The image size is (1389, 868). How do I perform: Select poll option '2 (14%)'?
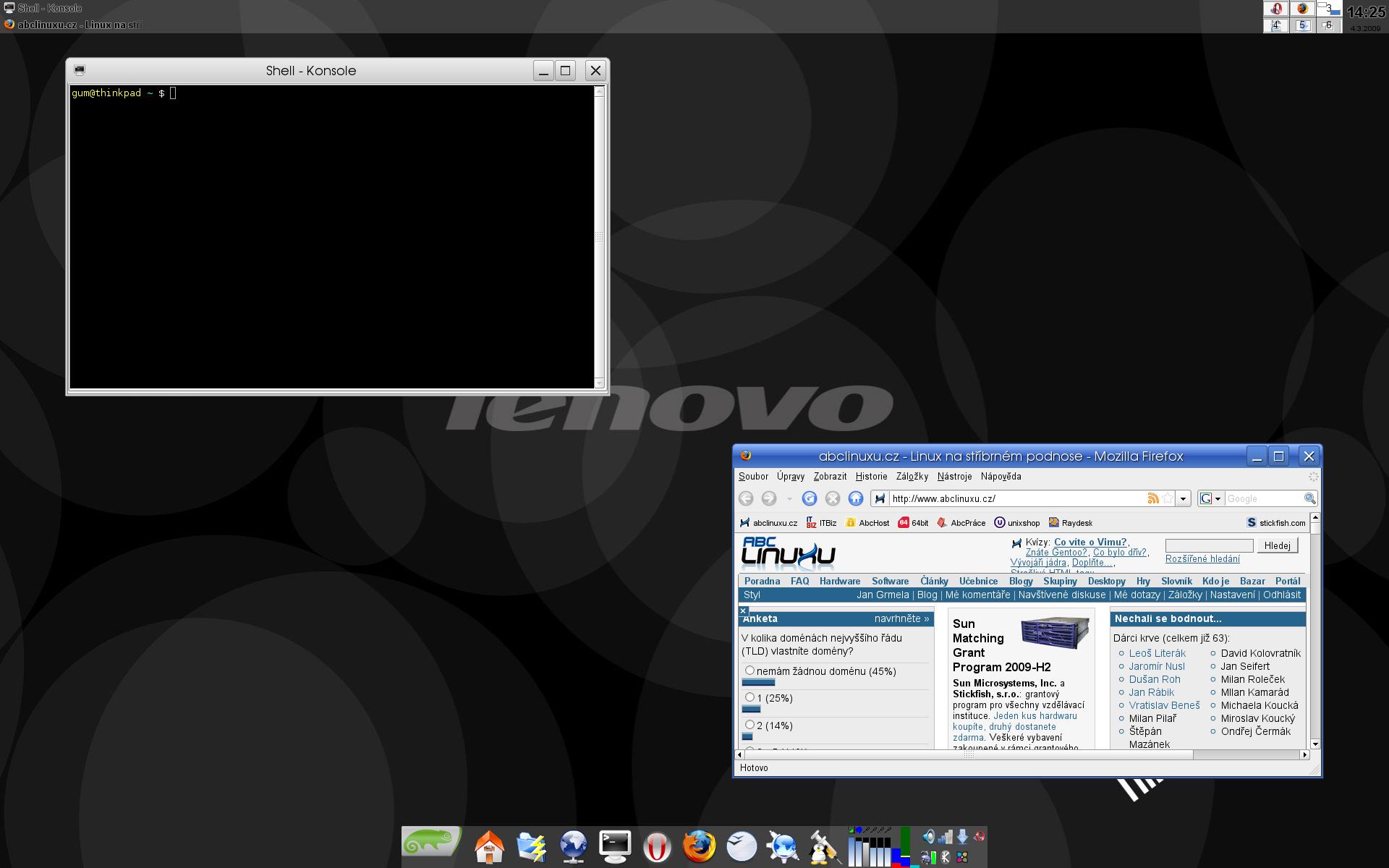tap(750, 725)
